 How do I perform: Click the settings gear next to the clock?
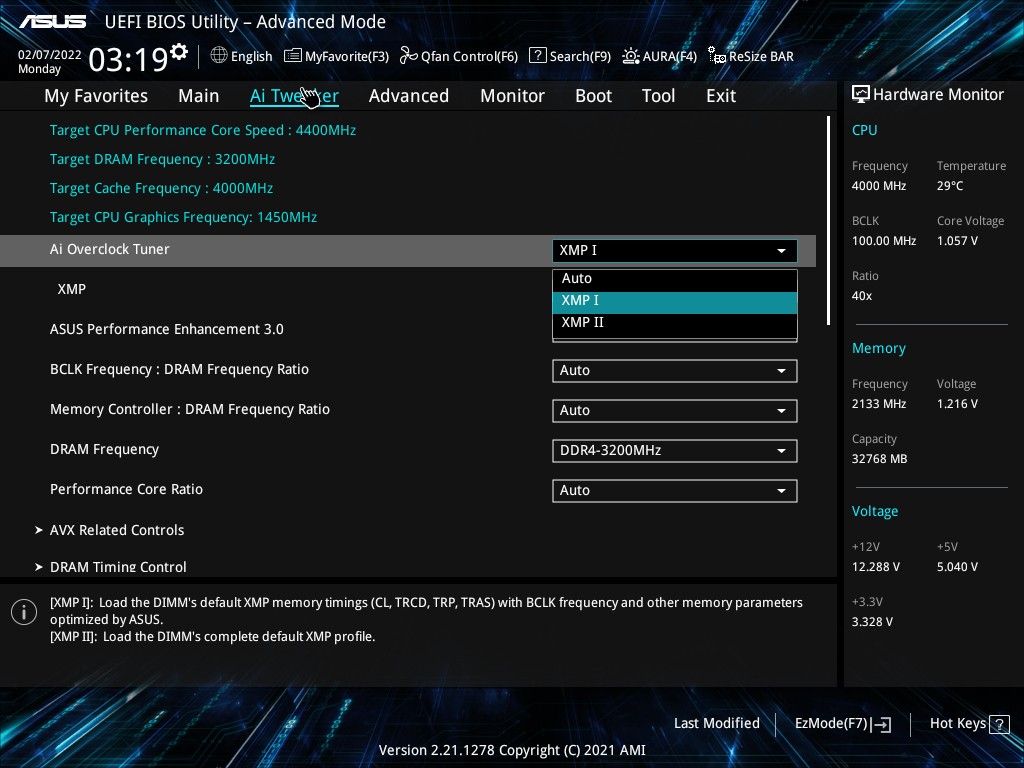tap(179, 52)
